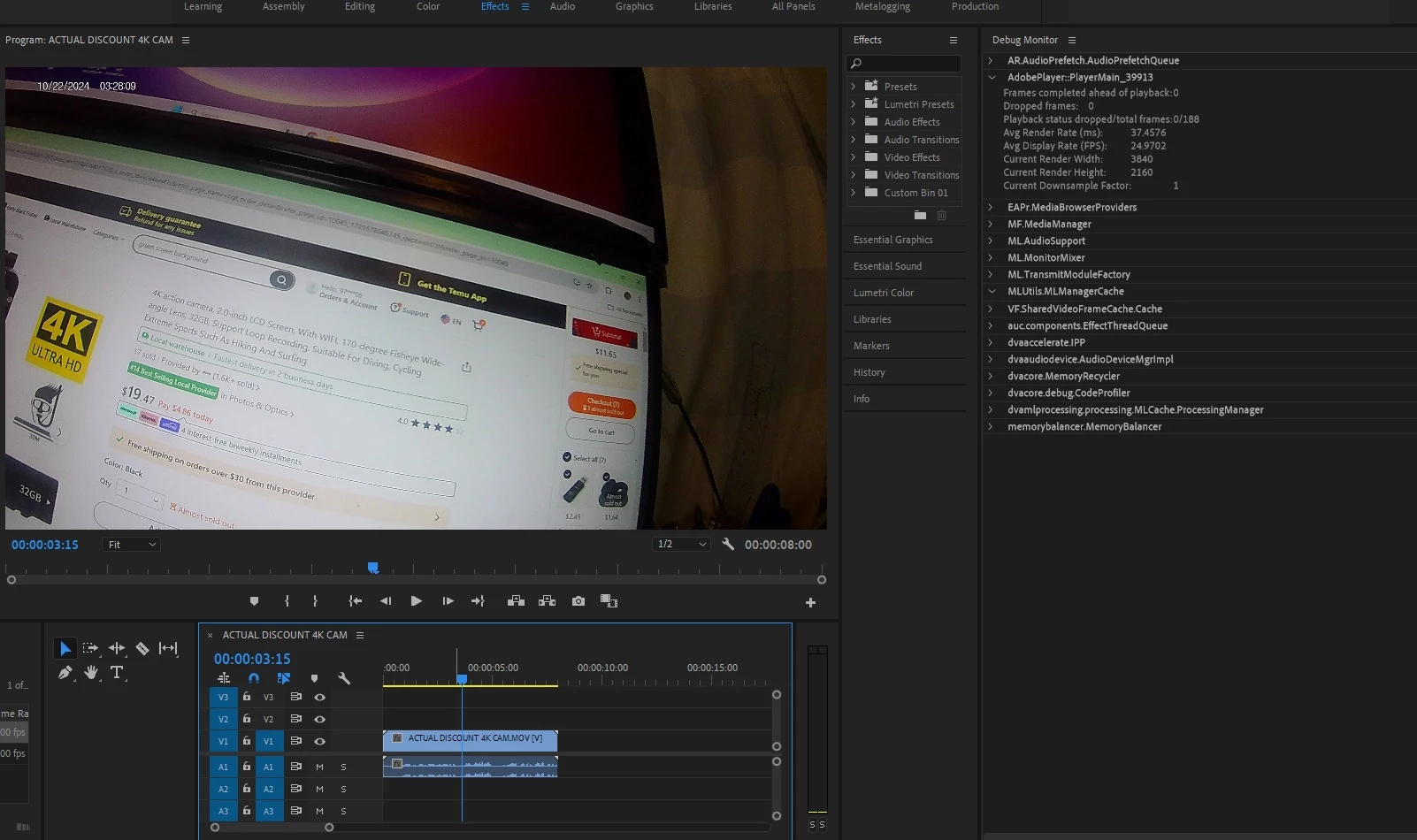This screenshot has height=840, width=1417.
Task: Delete the custom item in Effects panel
Action: [x=942, y=215]
